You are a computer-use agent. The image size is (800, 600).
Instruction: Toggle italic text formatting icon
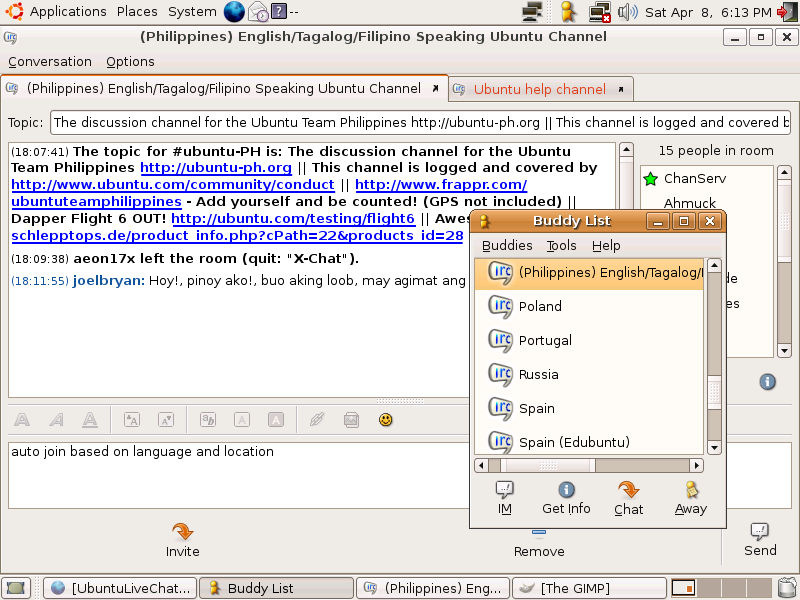(56, 420)
